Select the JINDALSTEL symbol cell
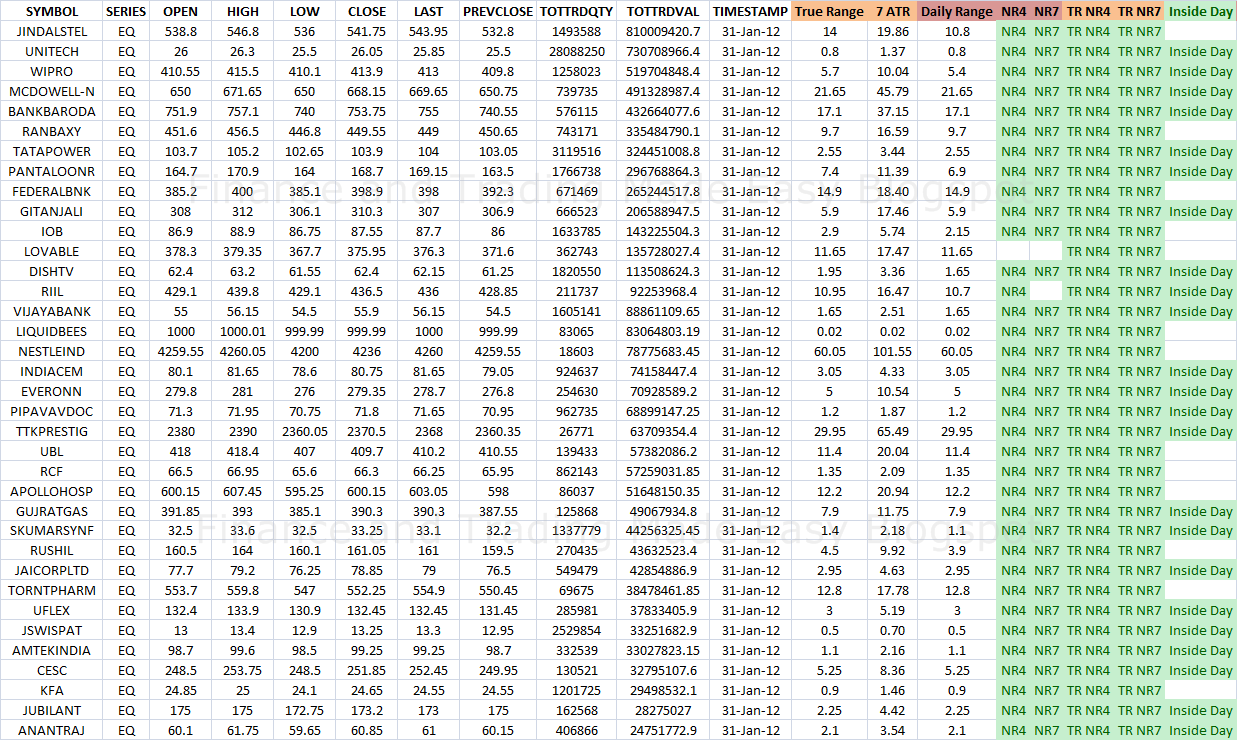The image size is (1237, 740). (x=52, y=32)
